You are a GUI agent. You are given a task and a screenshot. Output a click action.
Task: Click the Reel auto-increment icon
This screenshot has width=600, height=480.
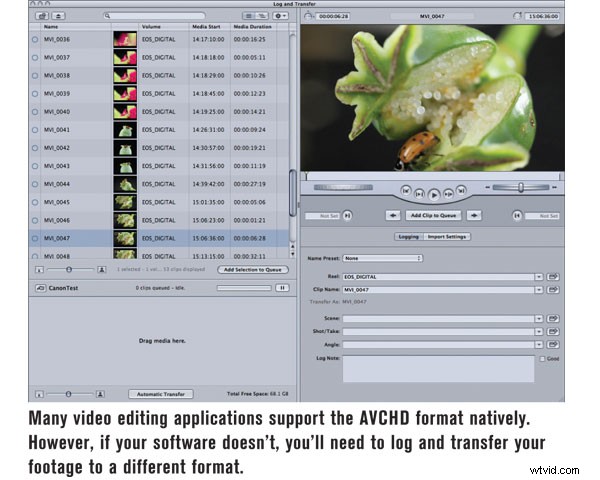coord(553,277)
